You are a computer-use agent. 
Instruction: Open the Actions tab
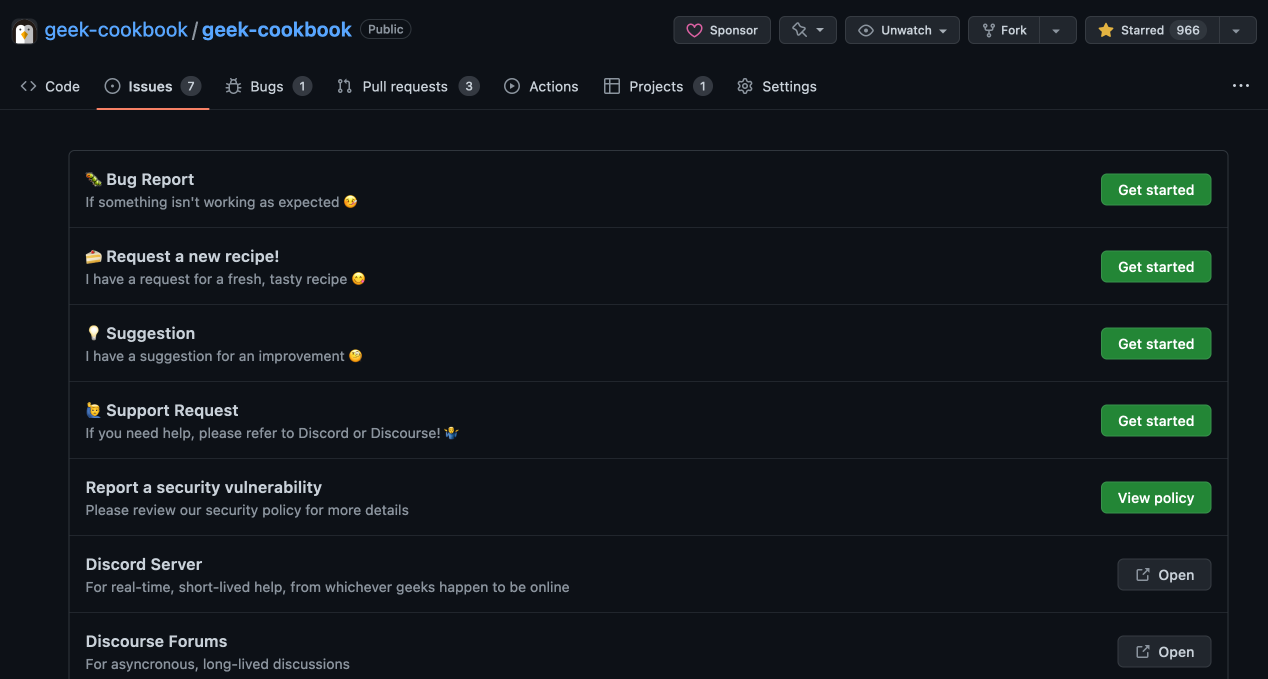pos(541,87)
